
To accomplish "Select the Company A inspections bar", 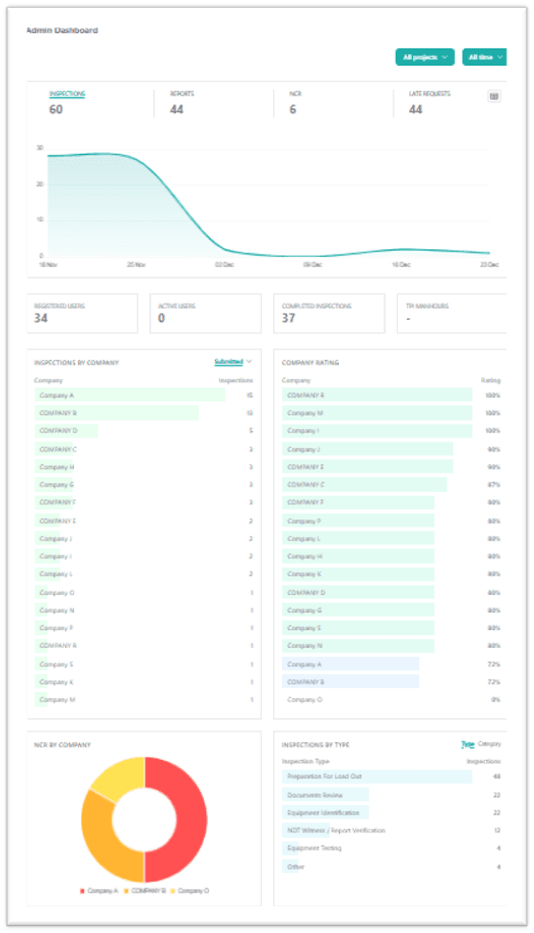I will (130, 395).
